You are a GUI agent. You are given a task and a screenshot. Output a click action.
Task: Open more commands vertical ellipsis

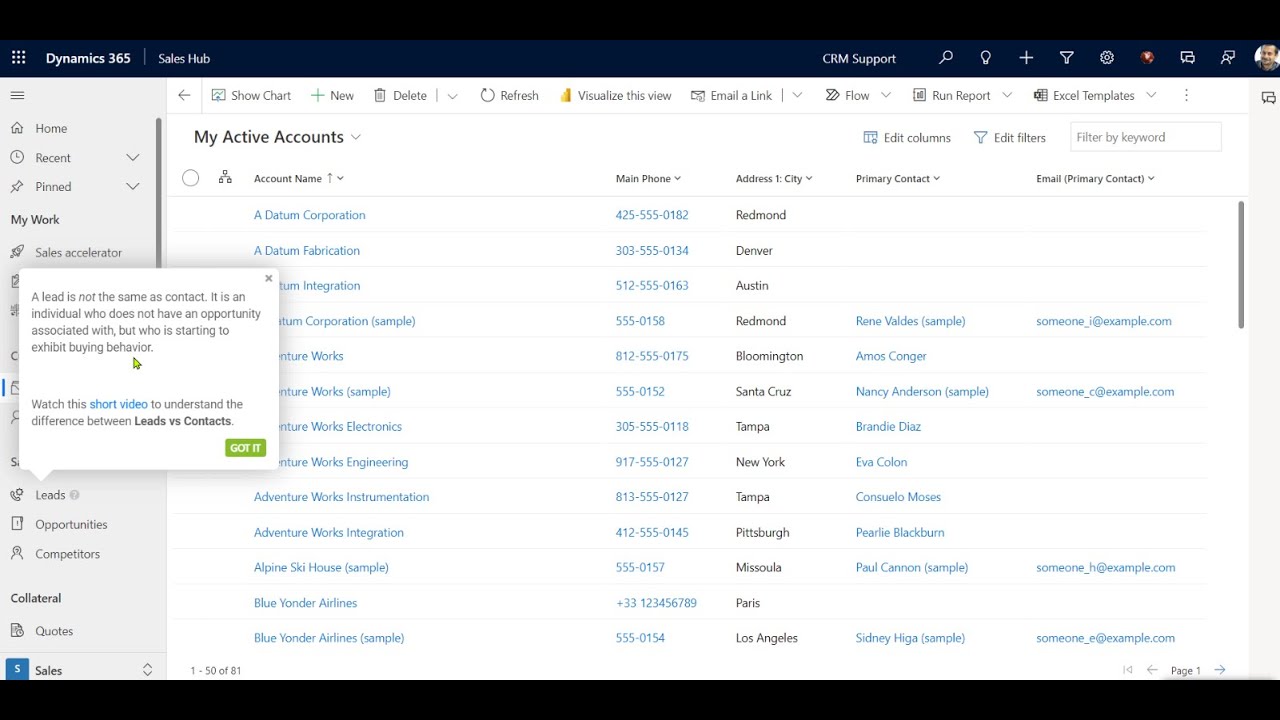(x=1186, y=95)
